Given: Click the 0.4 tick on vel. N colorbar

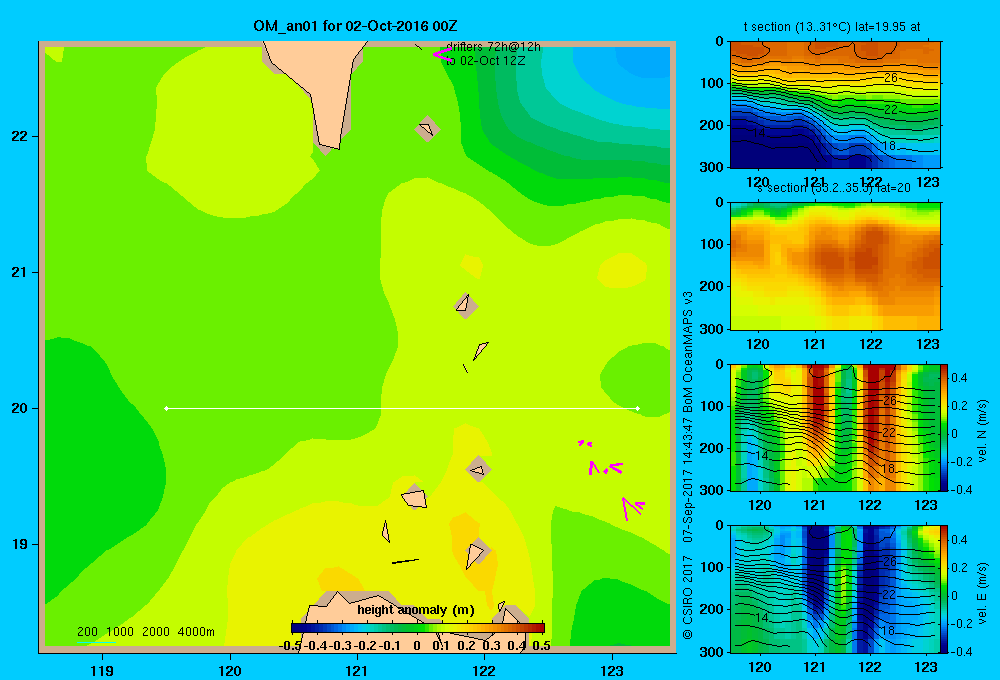Looking at the screenshot, I should [960, 378].
